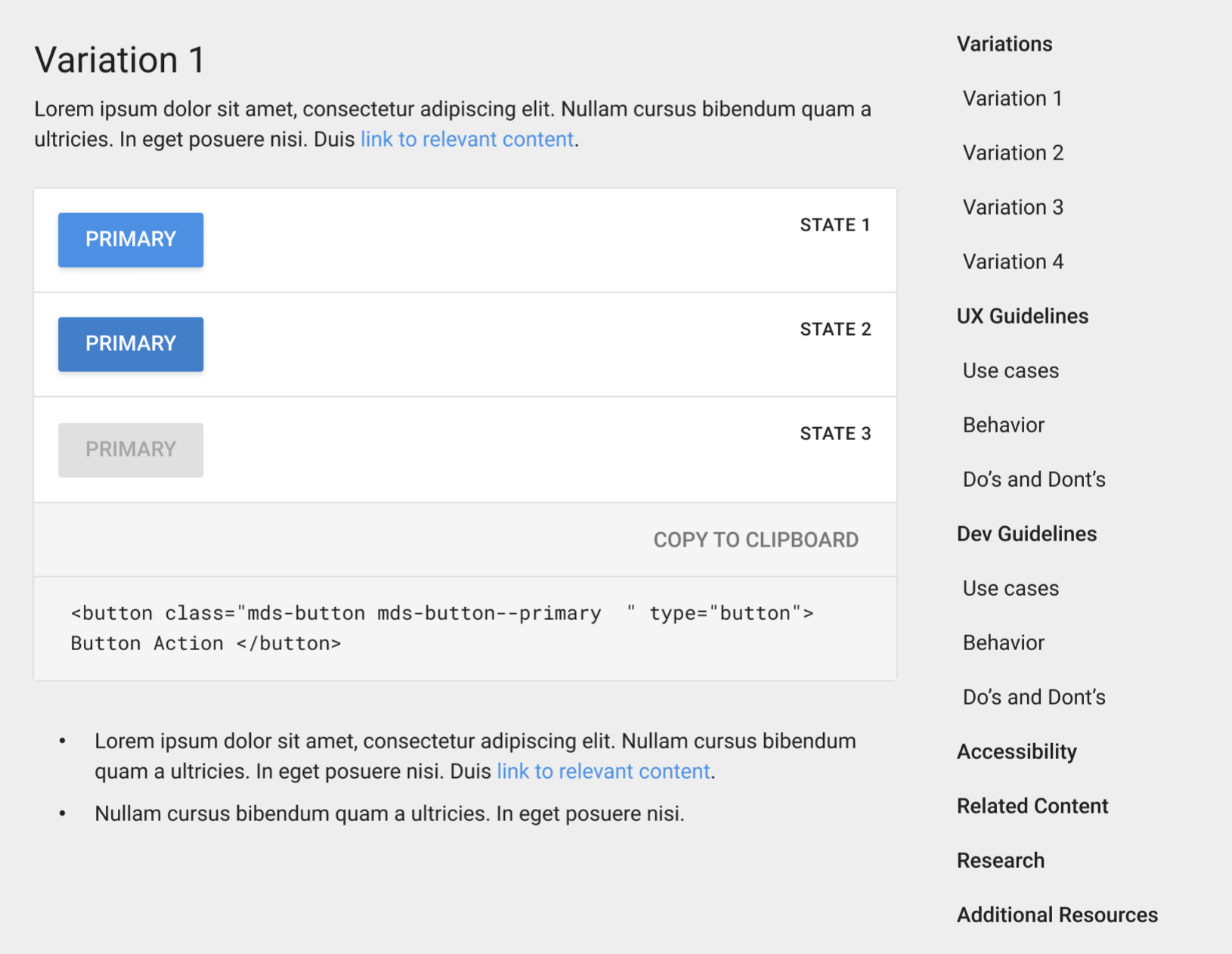1232x954 pixels.
Task: Click the greyed-out State 3 PRIMARY button
Action: (131, 450)
